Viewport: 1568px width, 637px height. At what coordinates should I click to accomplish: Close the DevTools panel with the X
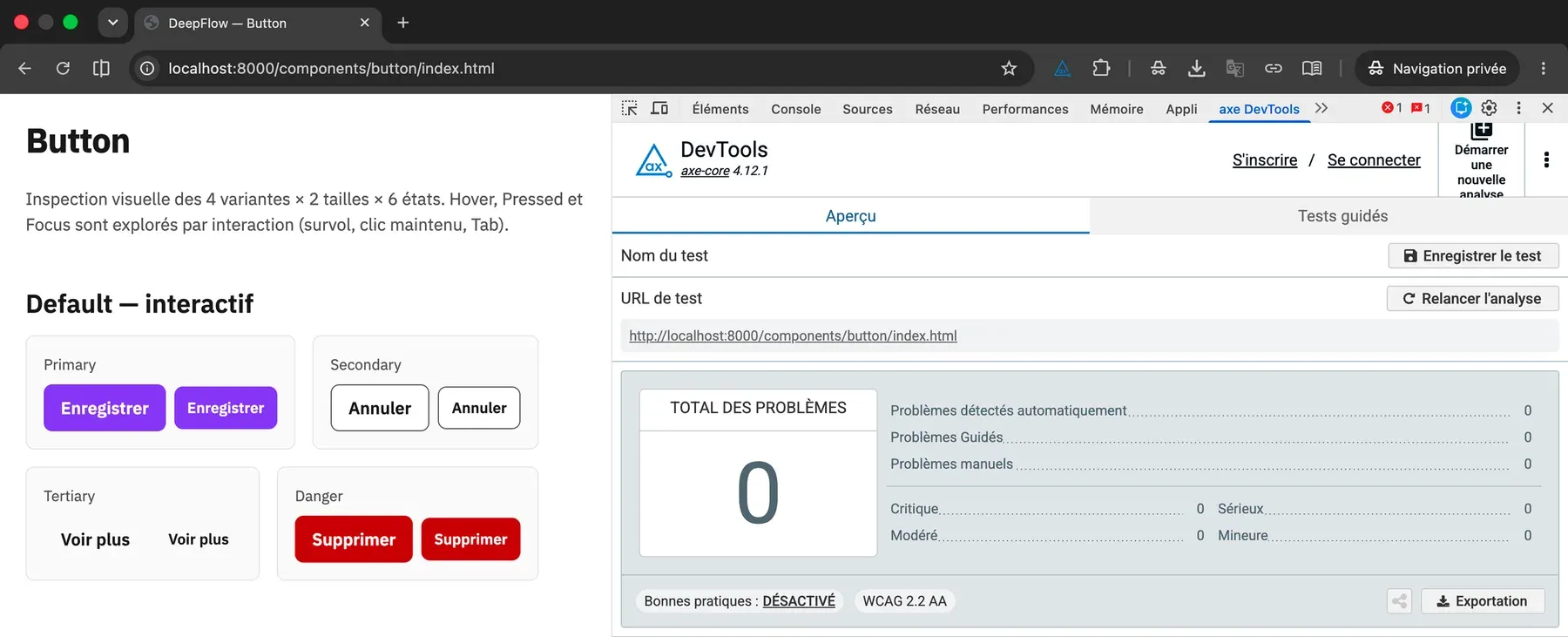pos(1547,108)
